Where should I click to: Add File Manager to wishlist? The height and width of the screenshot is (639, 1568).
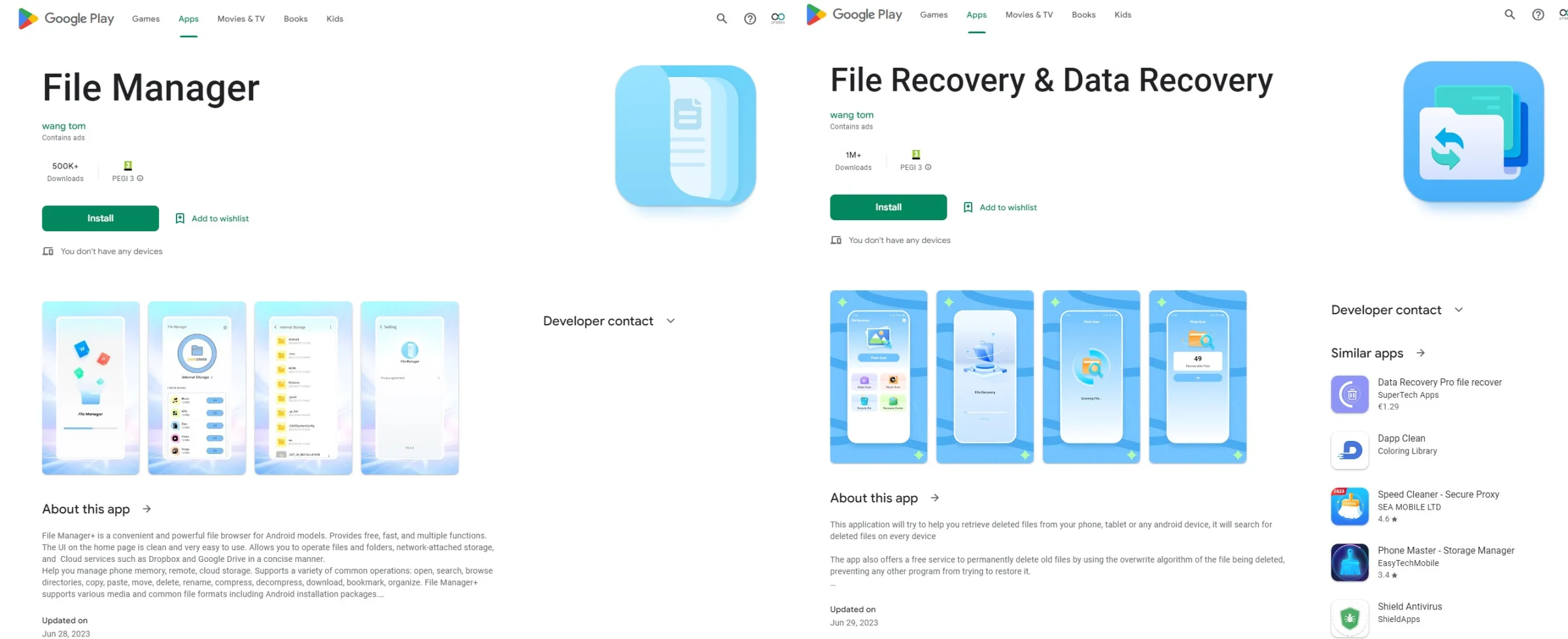[x=212, y=218]
